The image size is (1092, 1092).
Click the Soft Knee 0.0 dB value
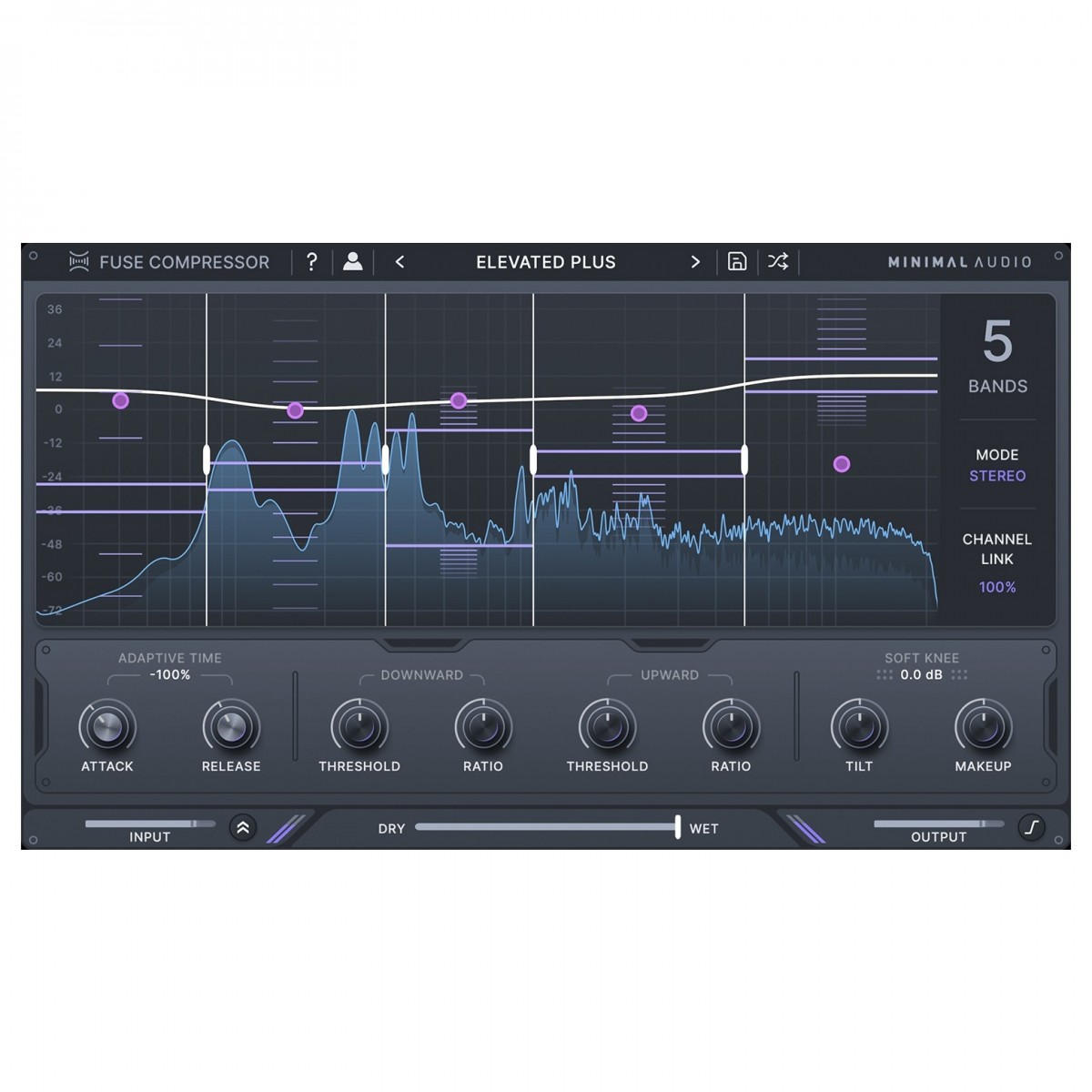[x=922, y=675]
